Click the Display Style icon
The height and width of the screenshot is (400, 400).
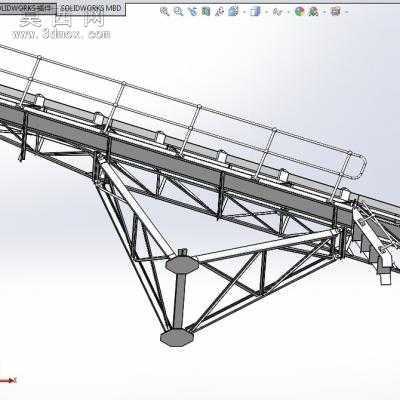coord(255,12)
